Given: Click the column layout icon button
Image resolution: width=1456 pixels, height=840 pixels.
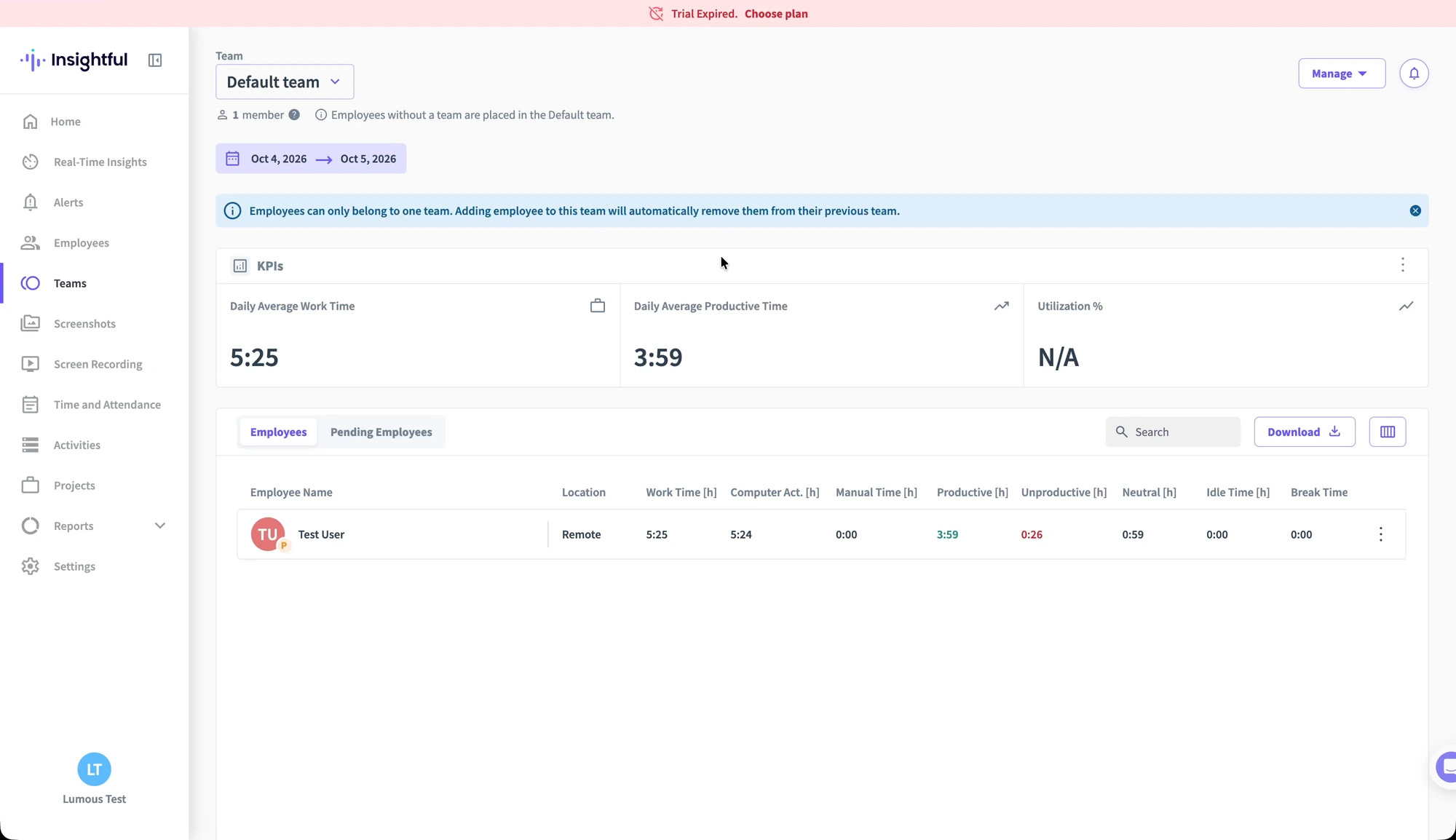Looking at the screenshot, I should (1387, 432).
